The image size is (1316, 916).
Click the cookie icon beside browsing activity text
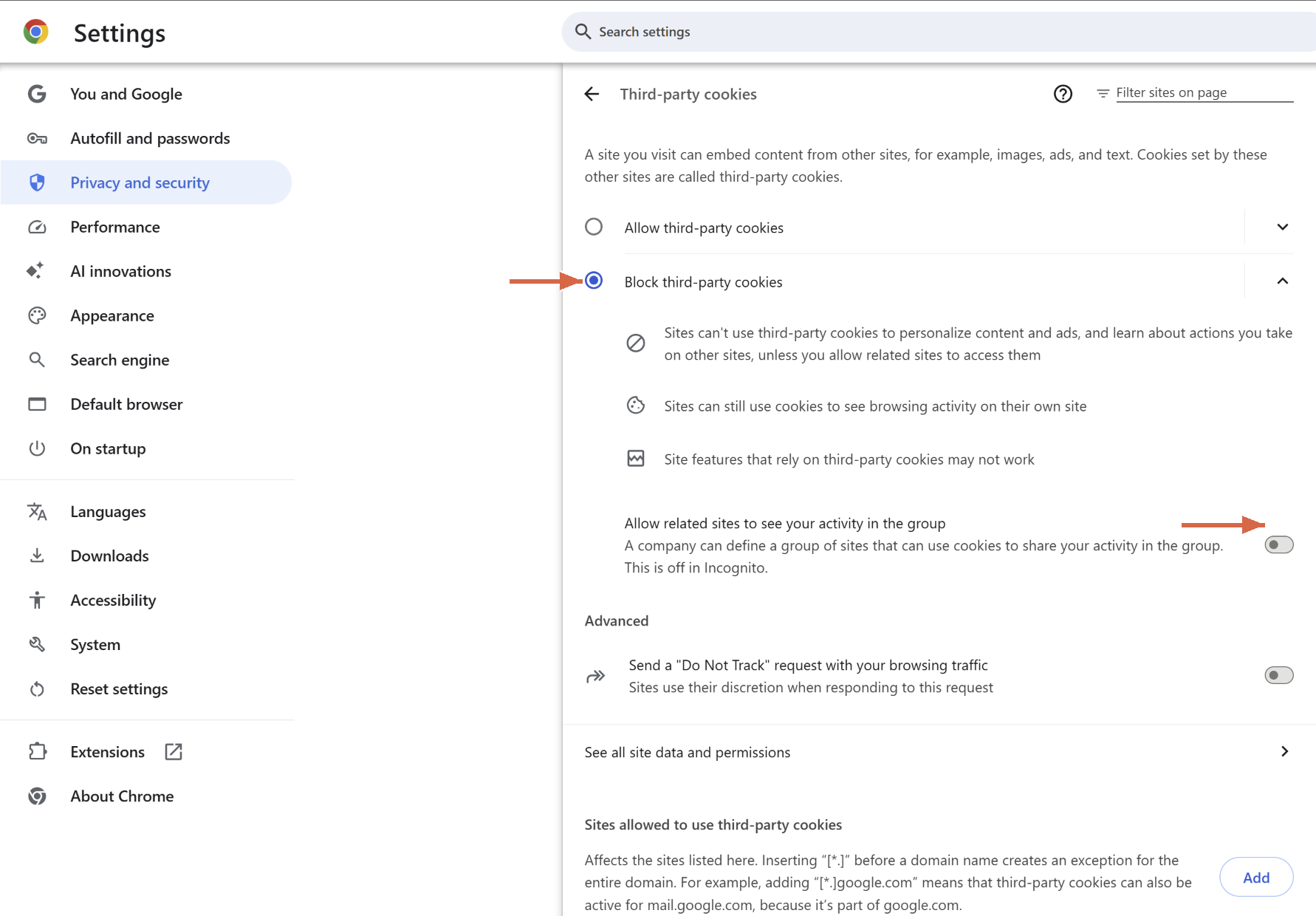point(636,405)
